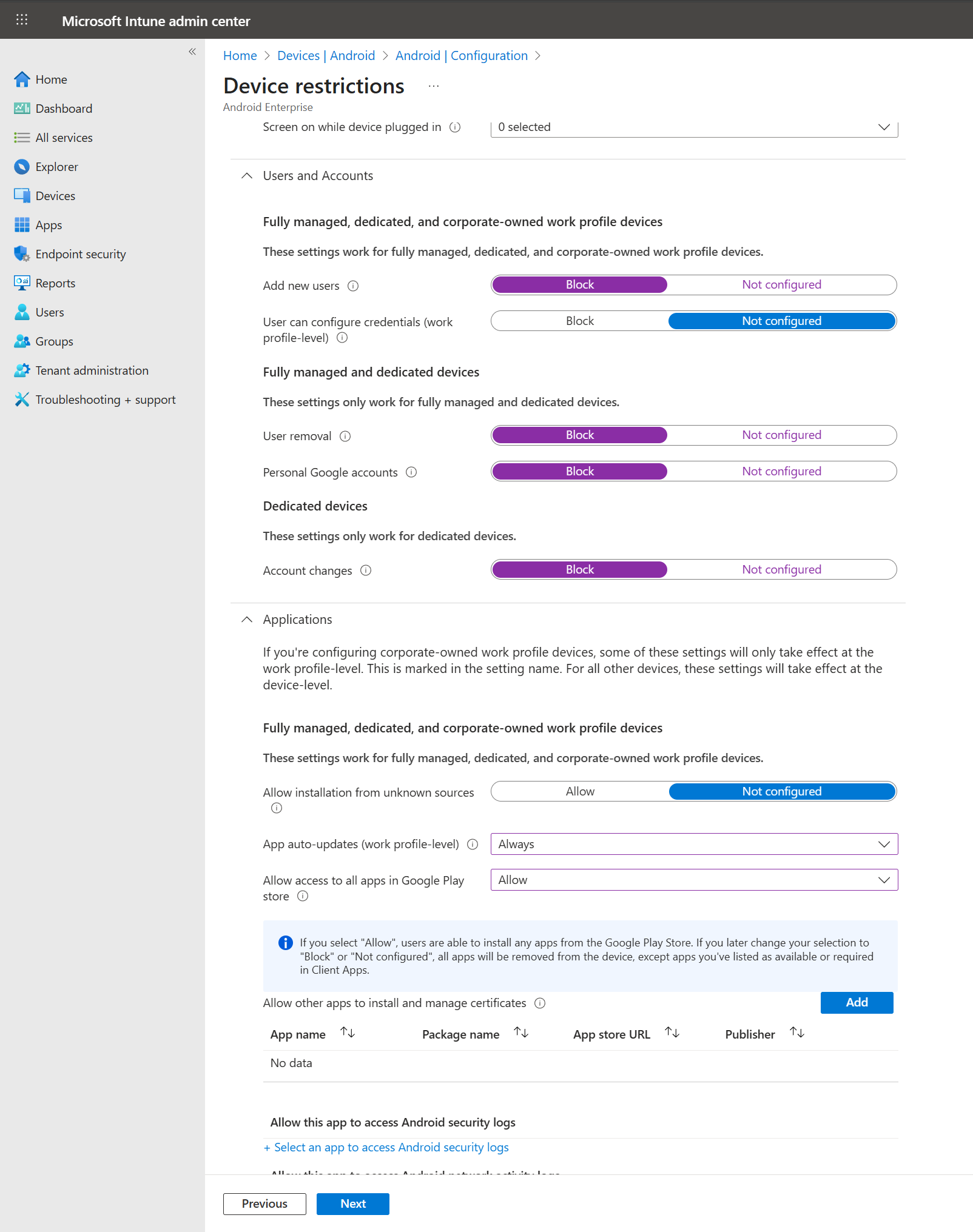Viewport: 973px width, 1232px height.
Task: Select Block for Add new users
Action: coord(580,285)
